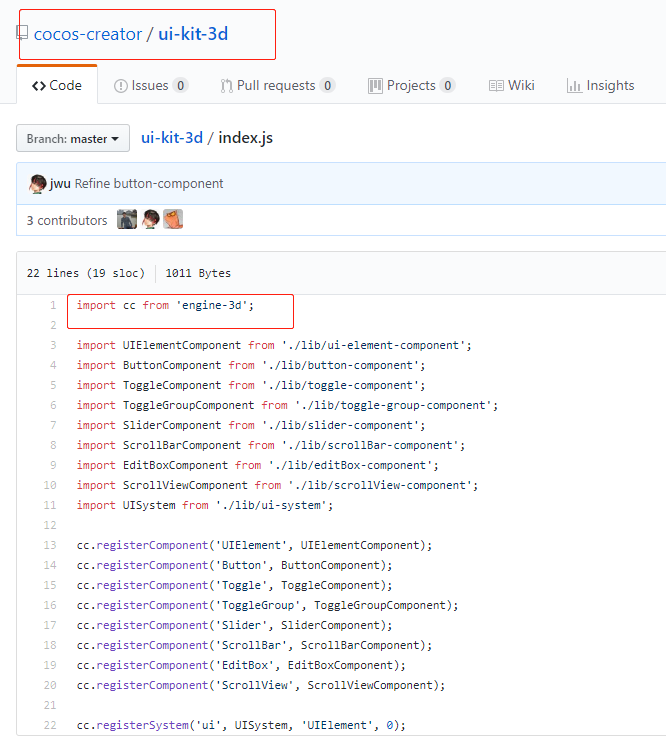Open the ui-kit-3d repository title link
This screenshot has height=750, width=666.
tap(193, 34)
